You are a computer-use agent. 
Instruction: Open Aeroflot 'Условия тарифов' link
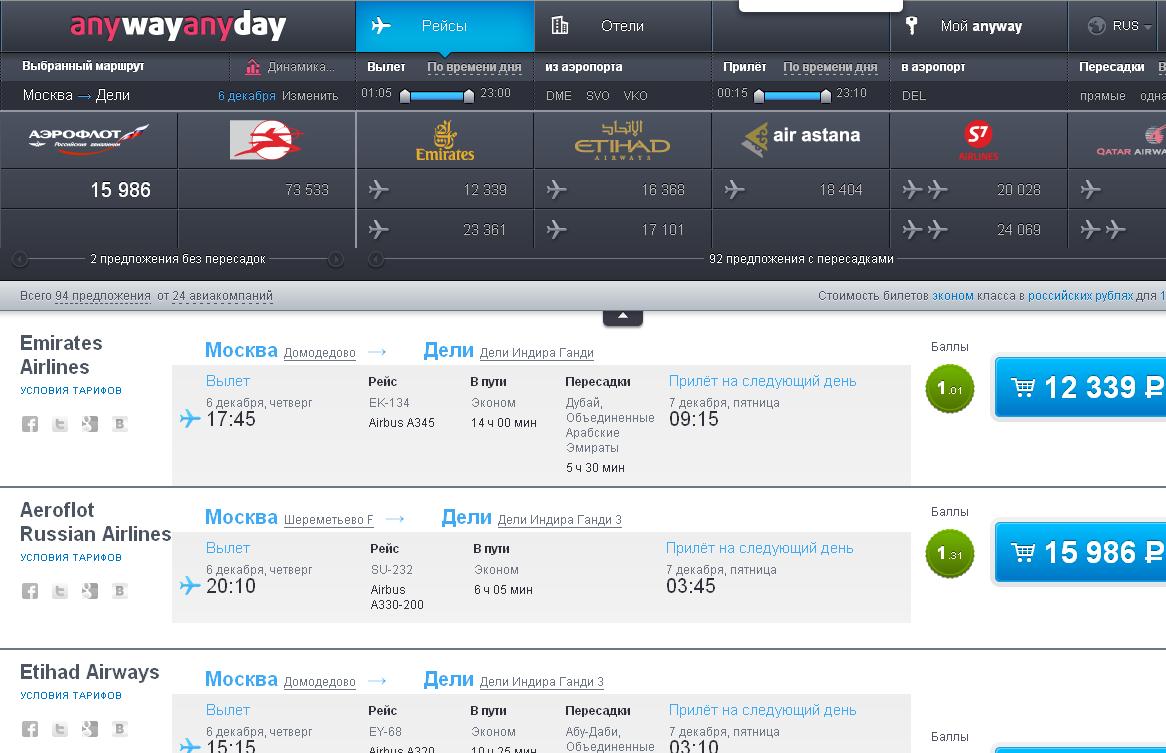tap(71, 557)
